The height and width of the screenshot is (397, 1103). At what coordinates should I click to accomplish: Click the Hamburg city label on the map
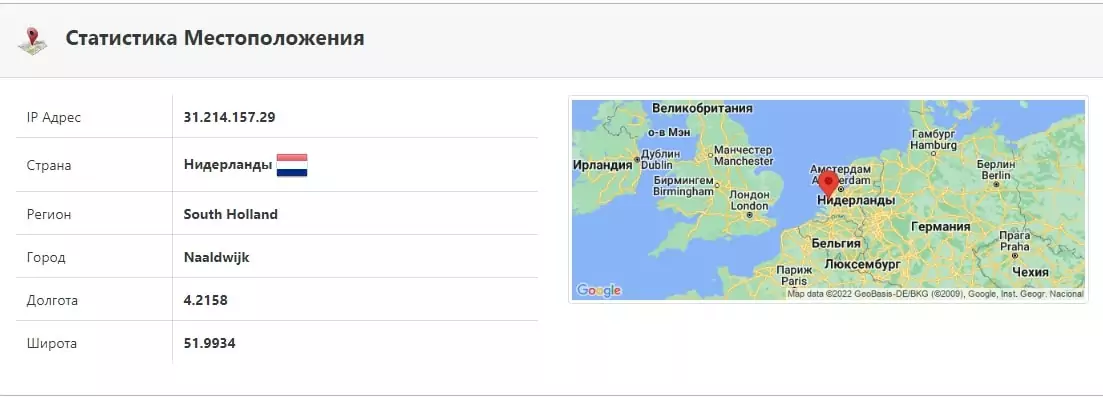pyautogui.click(x=933, y=139)
